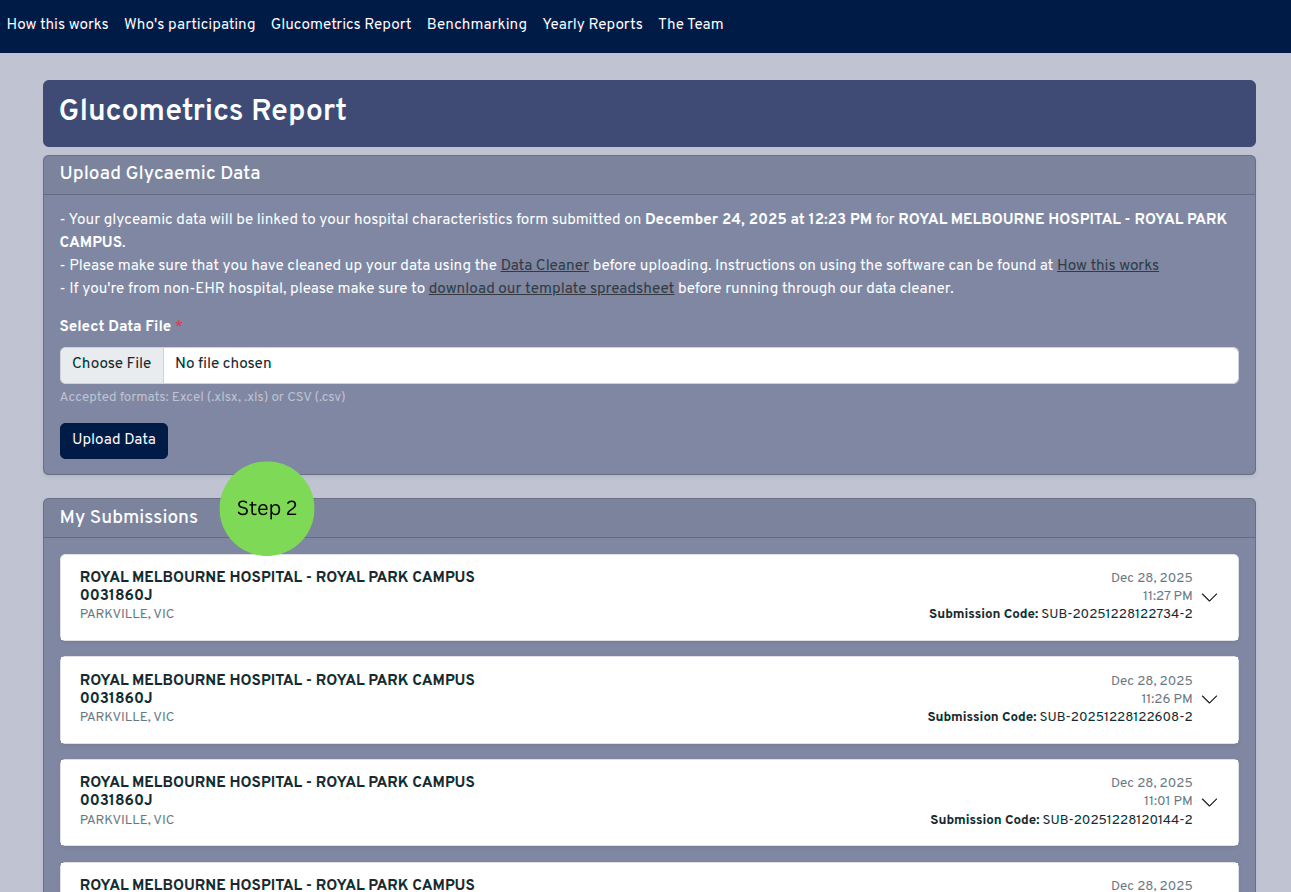Image resolution: width=1291 pixels, height=892 pixels.
Task: Expand chevron for the 11:01 PM submission
Action: click(1209, 802)
